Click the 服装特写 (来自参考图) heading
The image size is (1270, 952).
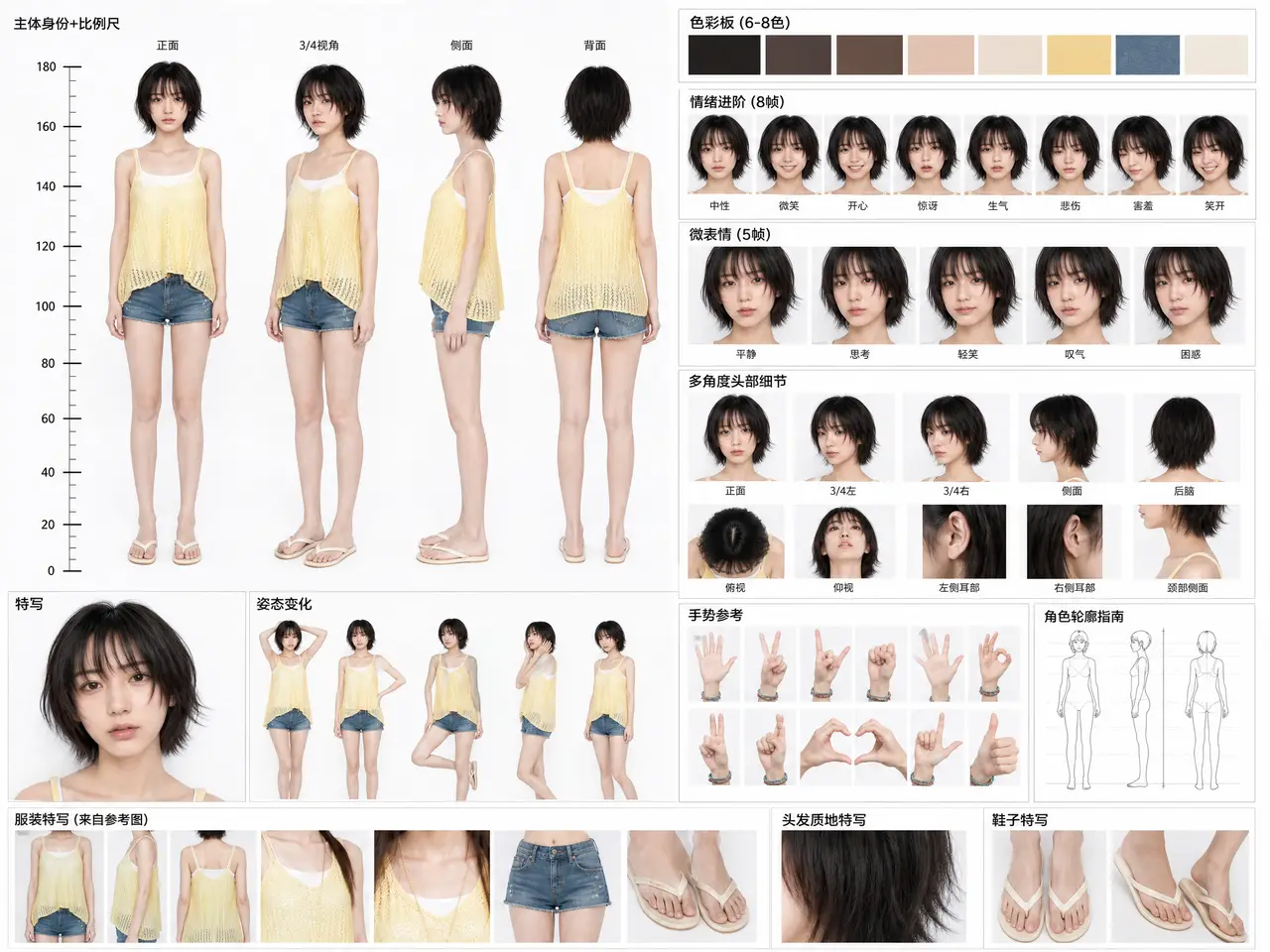(81, 819)
